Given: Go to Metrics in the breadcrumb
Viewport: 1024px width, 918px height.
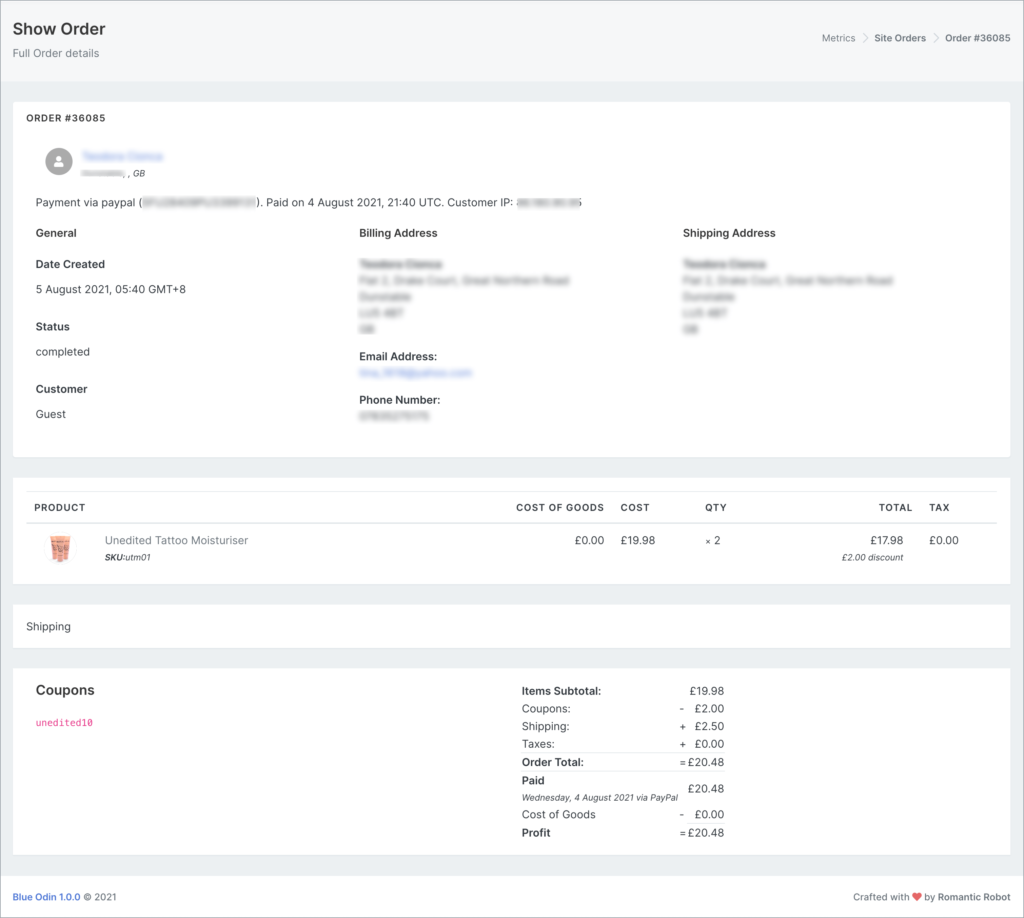Looking at the screenshot, I should (838, 38).
